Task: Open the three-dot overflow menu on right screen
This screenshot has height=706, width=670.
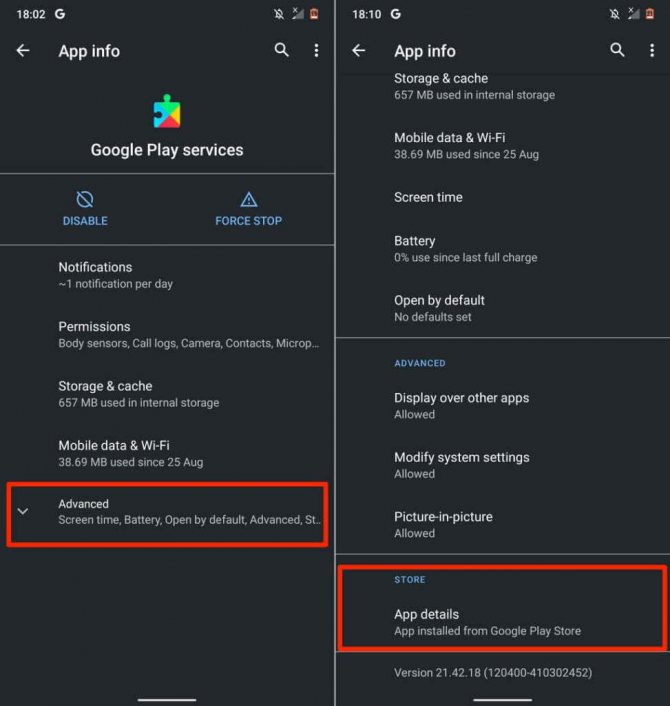Action: 652,50
